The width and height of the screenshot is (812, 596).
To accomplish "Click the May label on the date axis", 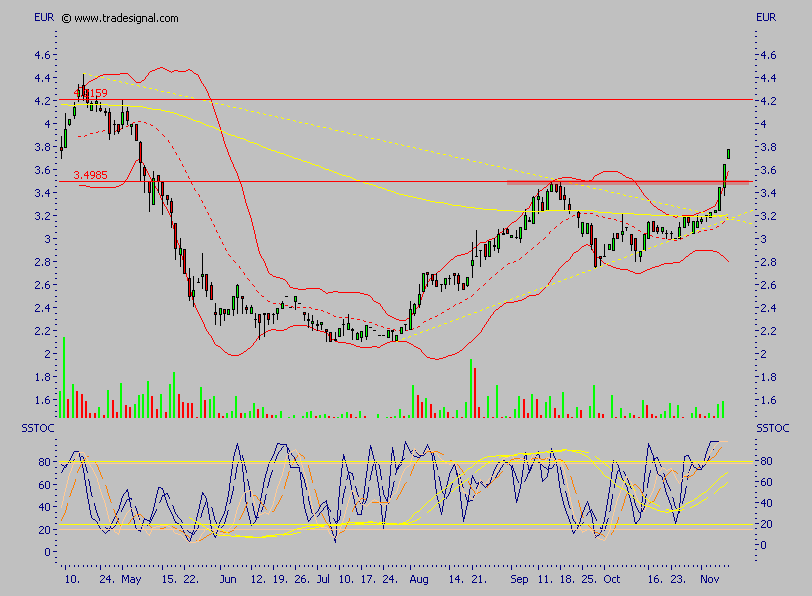I will point(131,579).
